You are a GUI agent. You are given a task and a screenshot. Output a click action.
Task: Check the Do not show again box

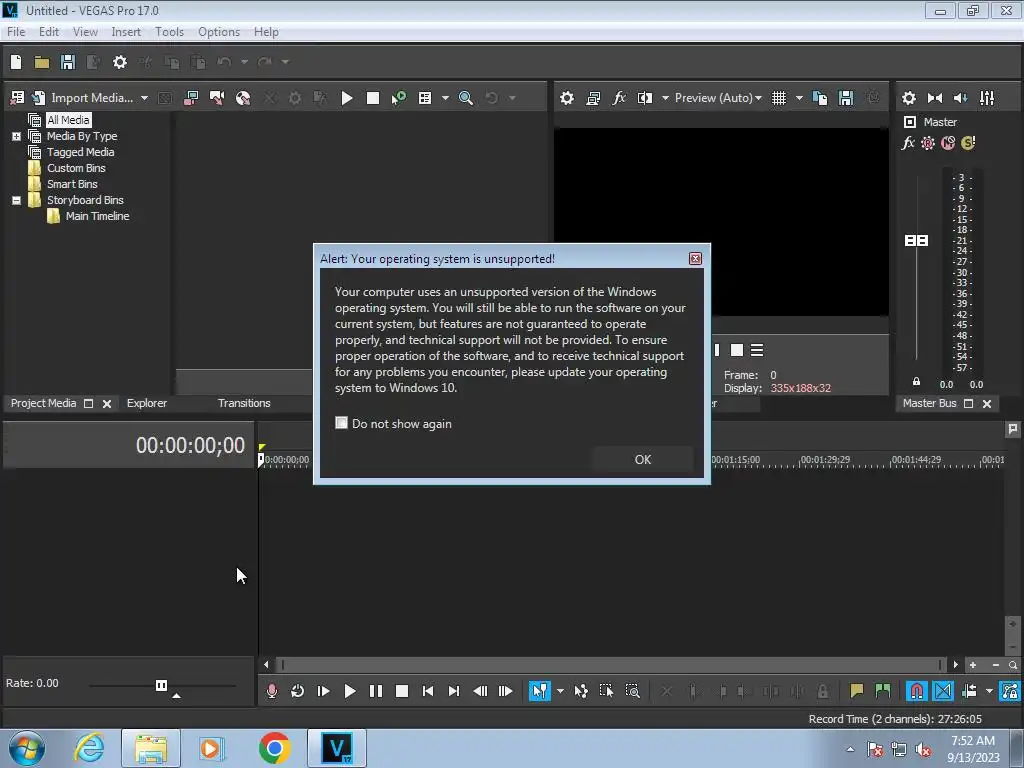tap(341, 423)
